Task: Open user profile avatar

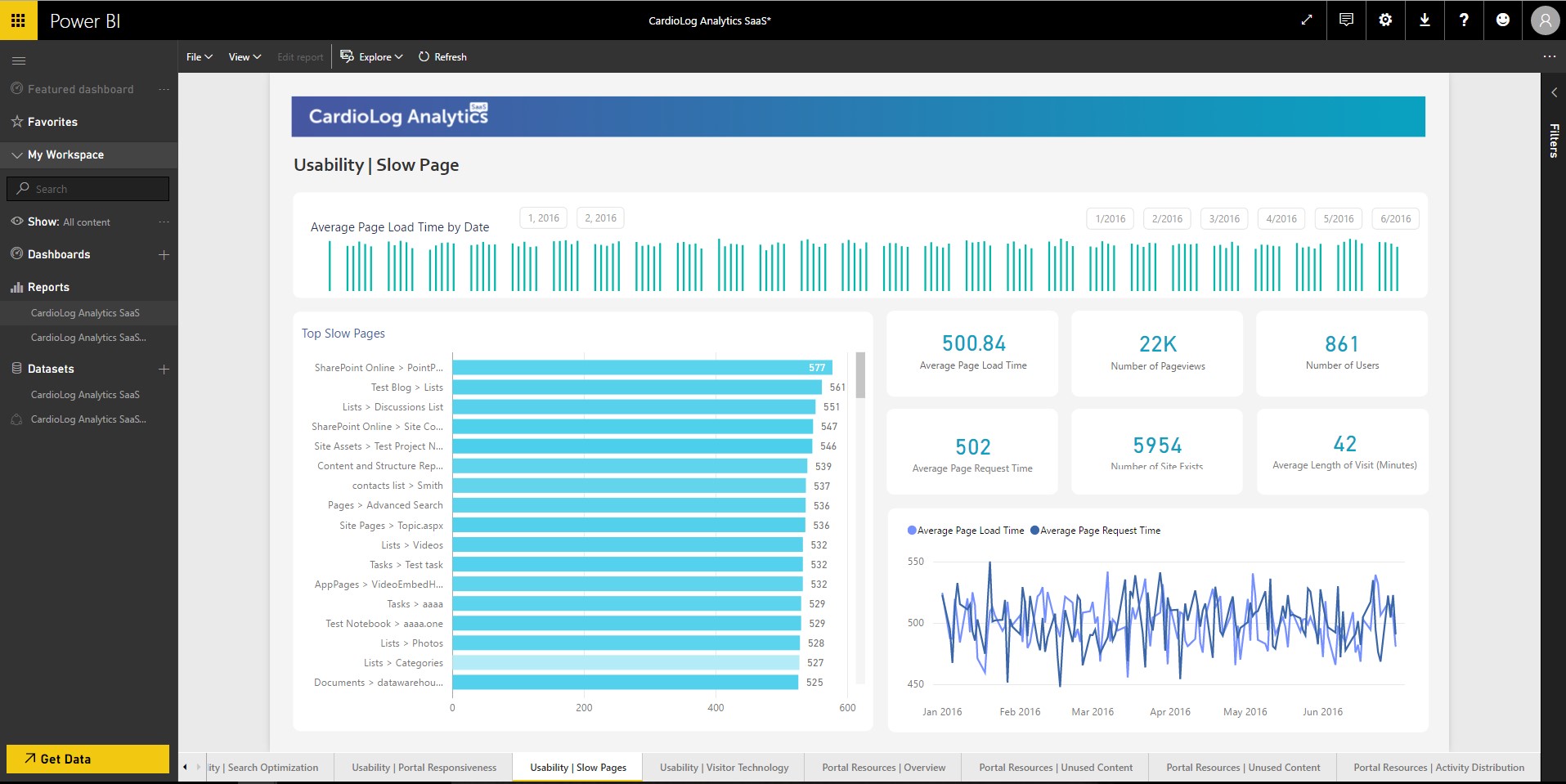Action: [1545, 20]
